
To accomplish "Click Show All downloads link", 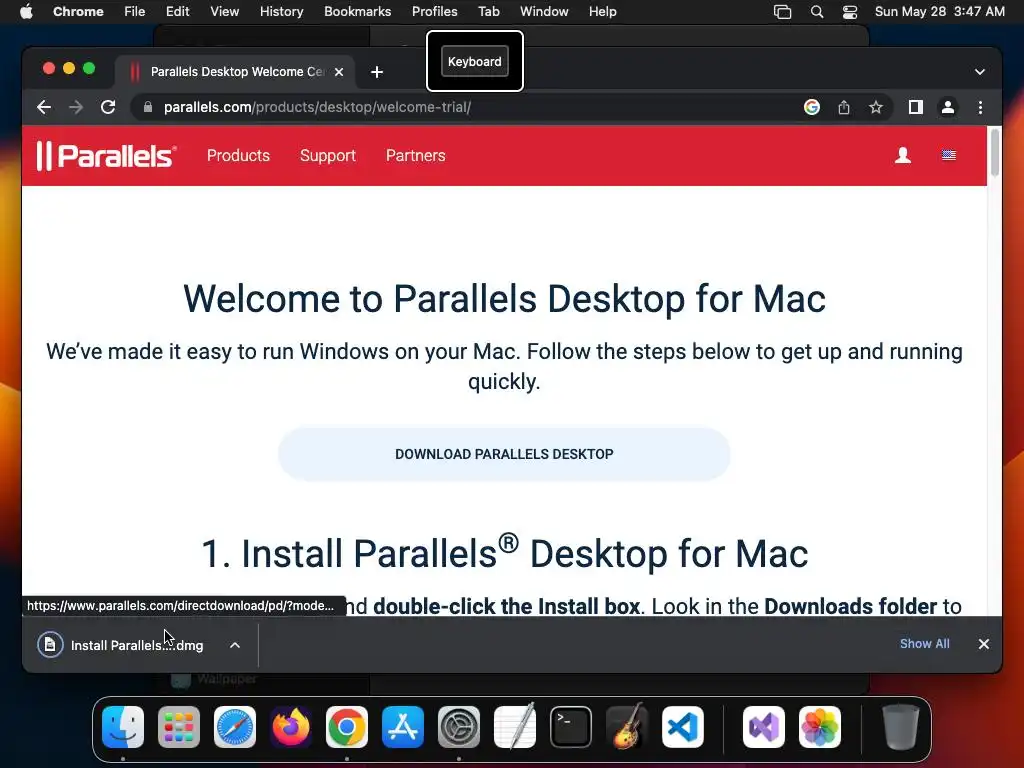I will [925, 643].
